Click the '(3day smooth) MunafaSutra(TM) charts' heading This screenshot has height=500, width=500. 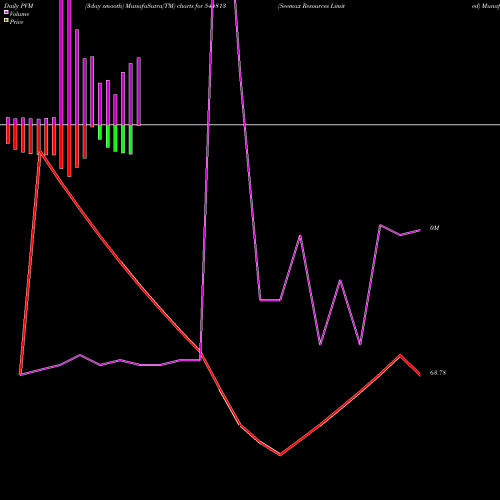[140, 6]
